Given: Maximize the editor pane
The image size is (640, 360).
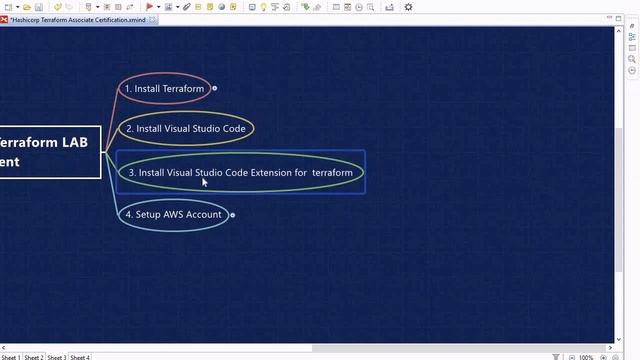Looking at the screenshot, I should point(619,18).
